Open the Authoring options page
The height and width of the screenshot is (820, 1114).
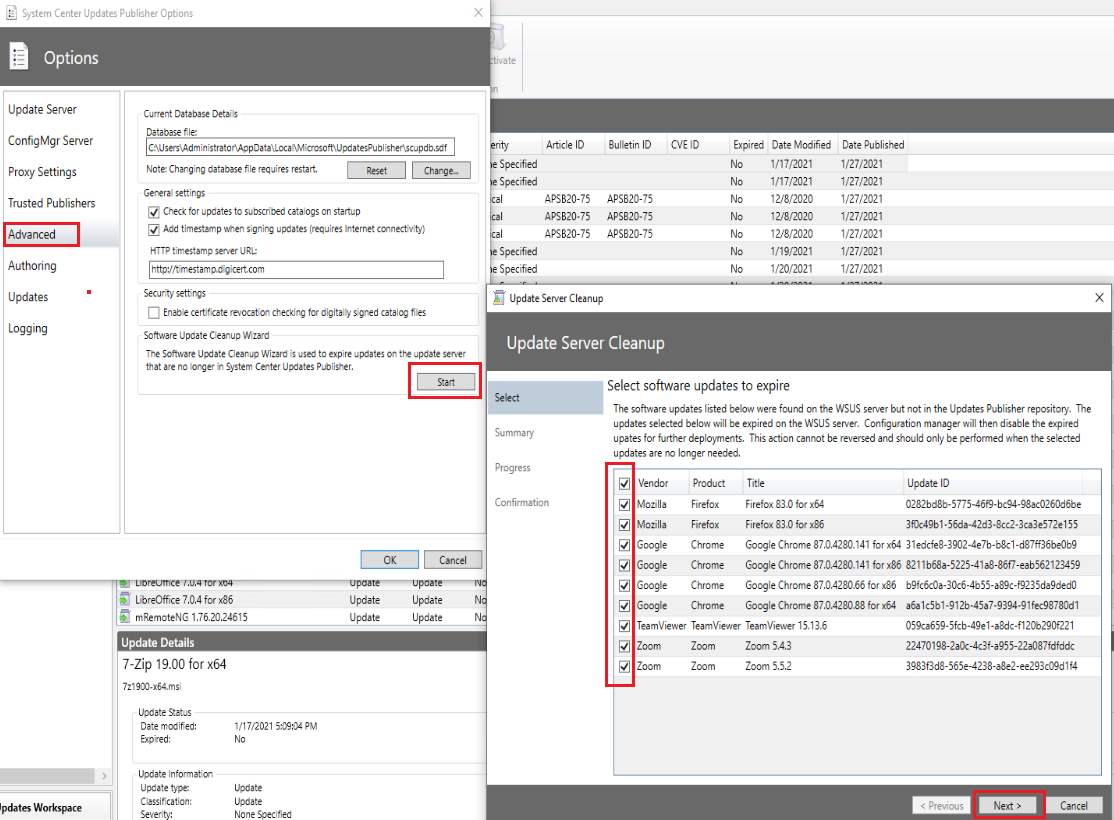[x=32, y=266]
